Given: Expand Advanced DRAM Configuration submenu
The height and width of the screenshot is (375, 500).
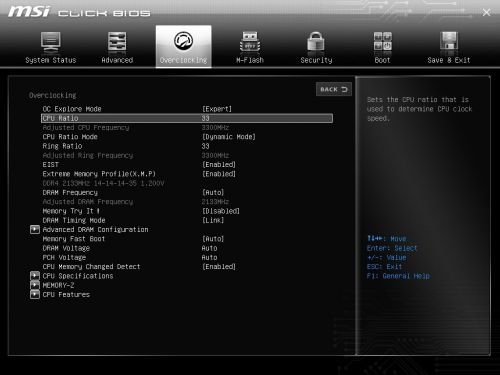Looking at the screenshot, I should tap(95, 230).
